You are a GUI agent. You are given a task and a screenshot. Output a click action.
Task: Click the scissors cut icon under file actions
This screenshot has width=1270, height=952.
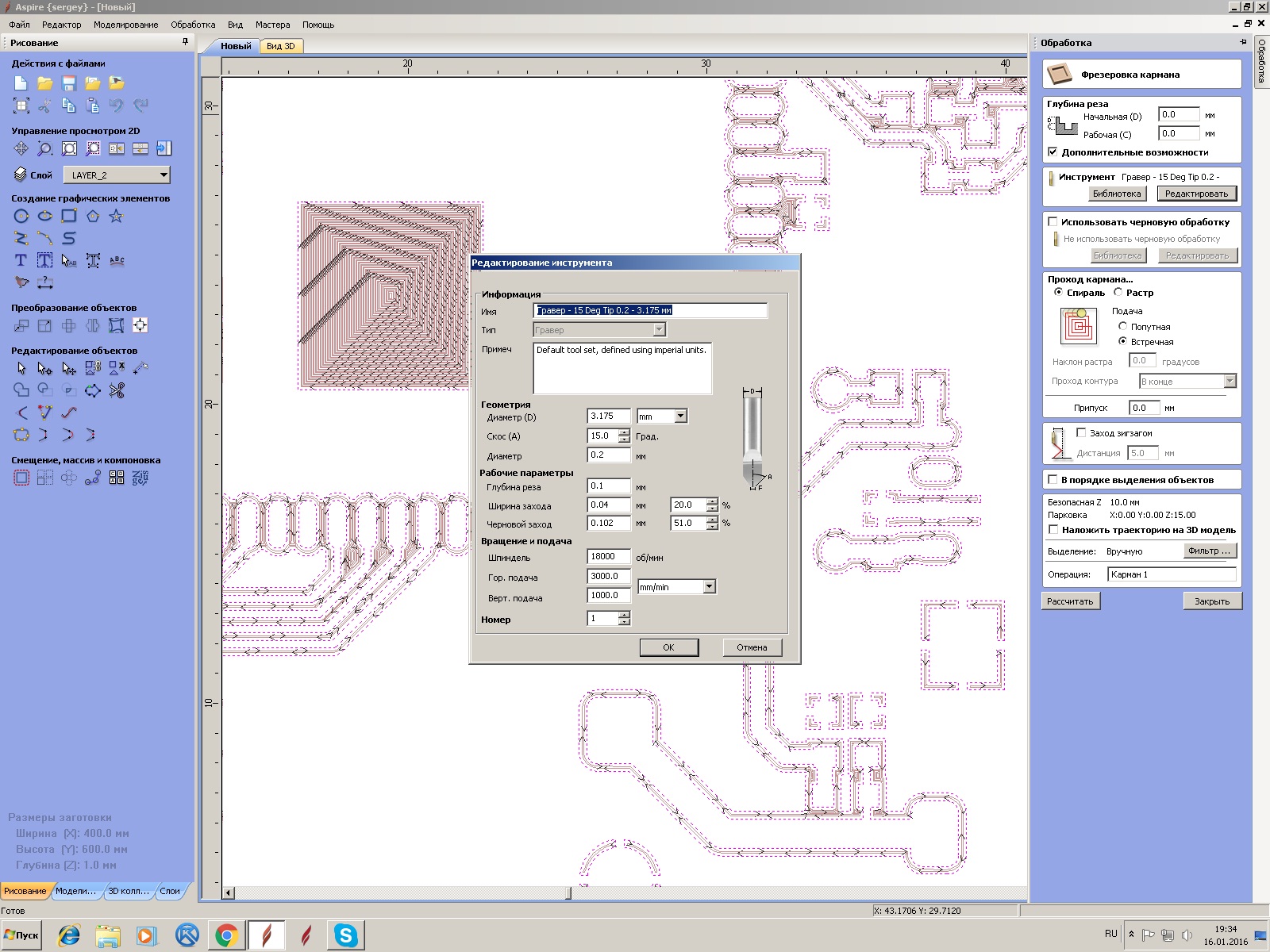(45, 106)
